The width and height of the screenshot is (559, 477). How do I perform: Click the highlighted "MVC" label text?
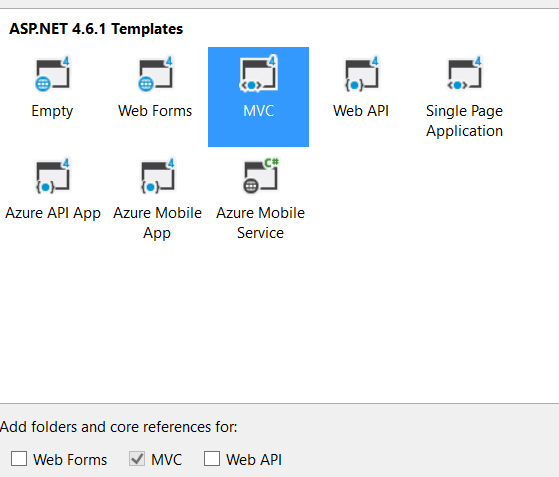click(x=259, y=111)
